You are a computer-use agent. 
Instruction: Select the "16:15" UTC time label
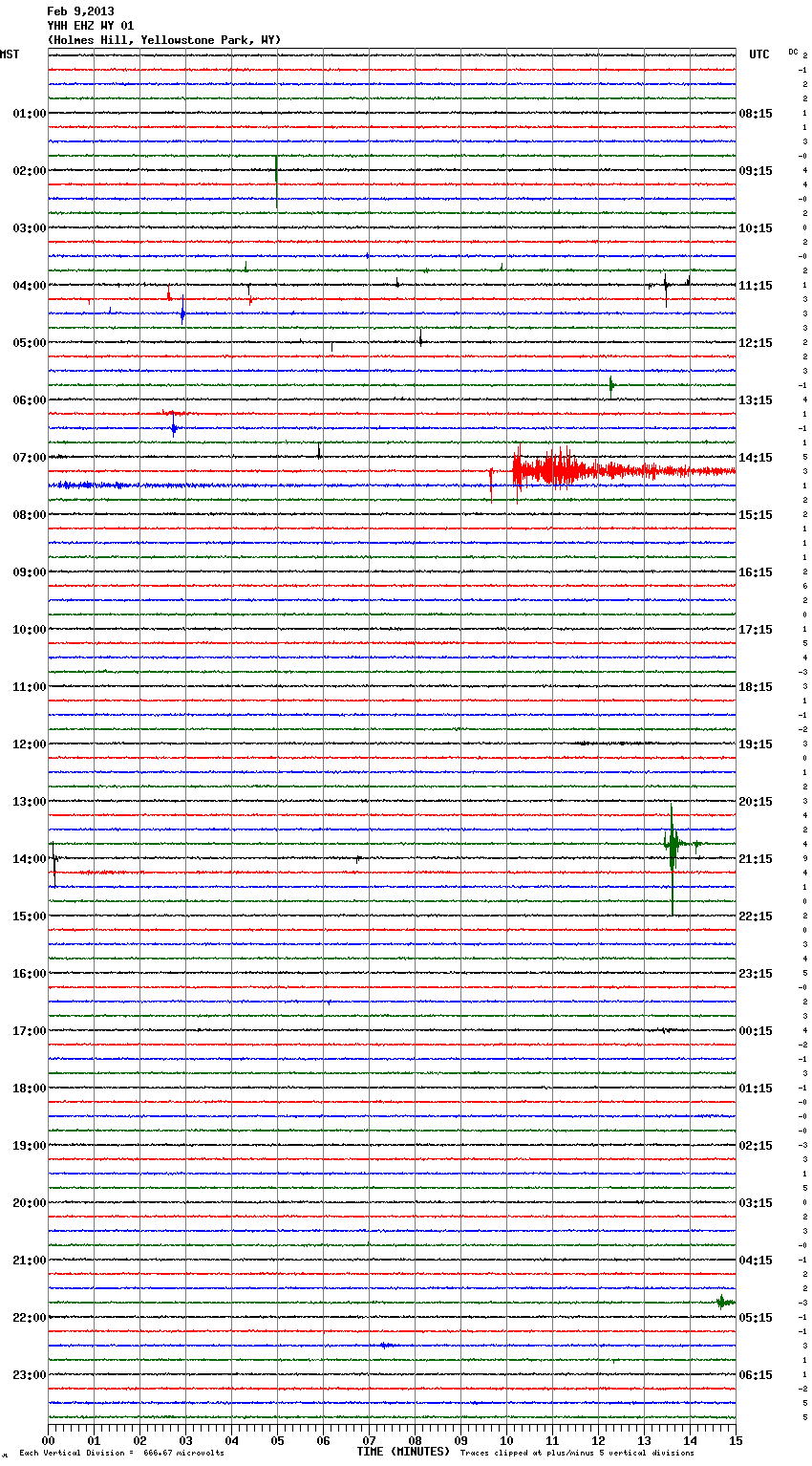(756, 572)
